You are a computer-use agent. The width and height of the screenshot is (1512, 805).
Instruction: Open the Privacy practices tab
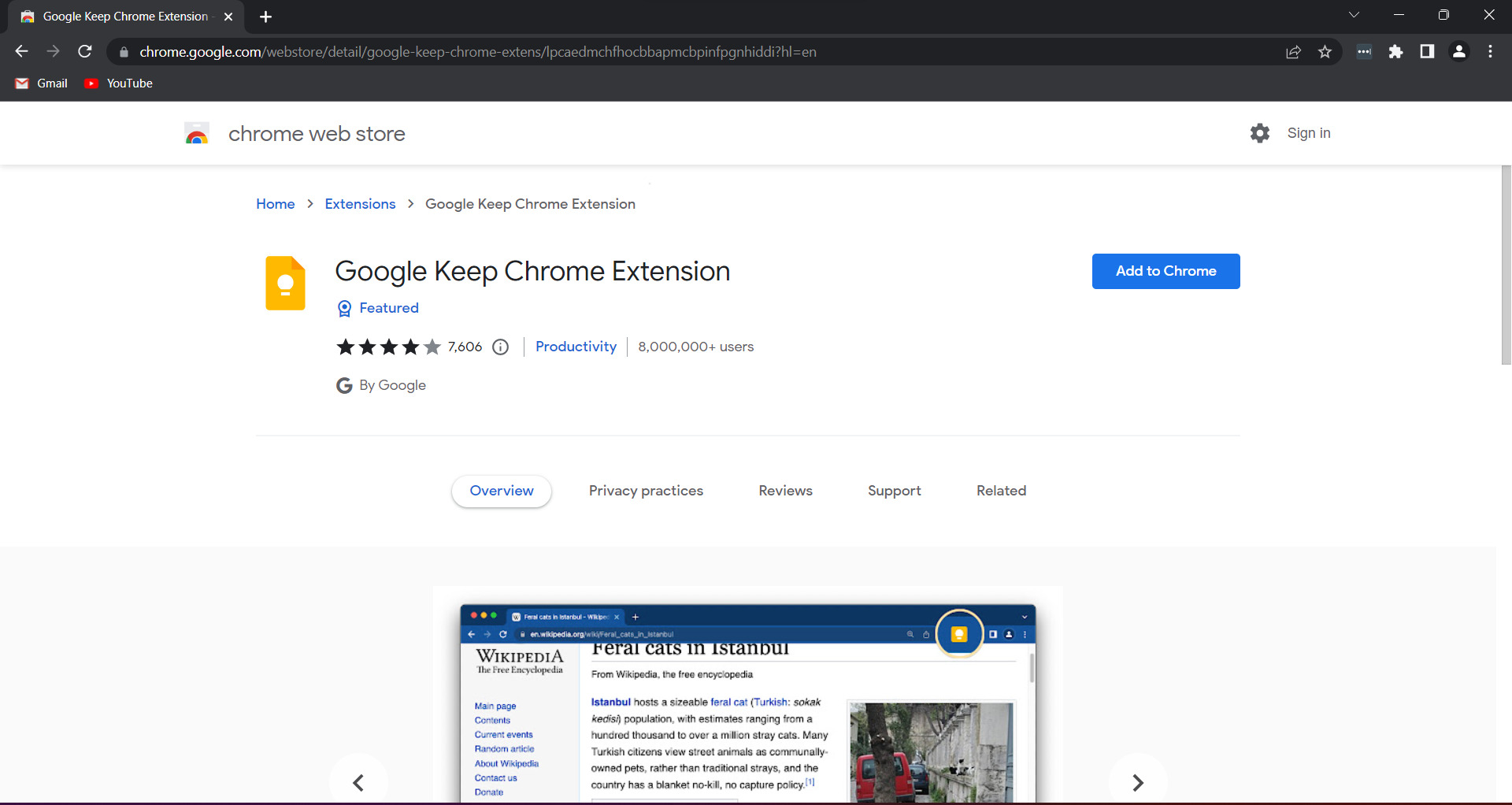[646, 490]
